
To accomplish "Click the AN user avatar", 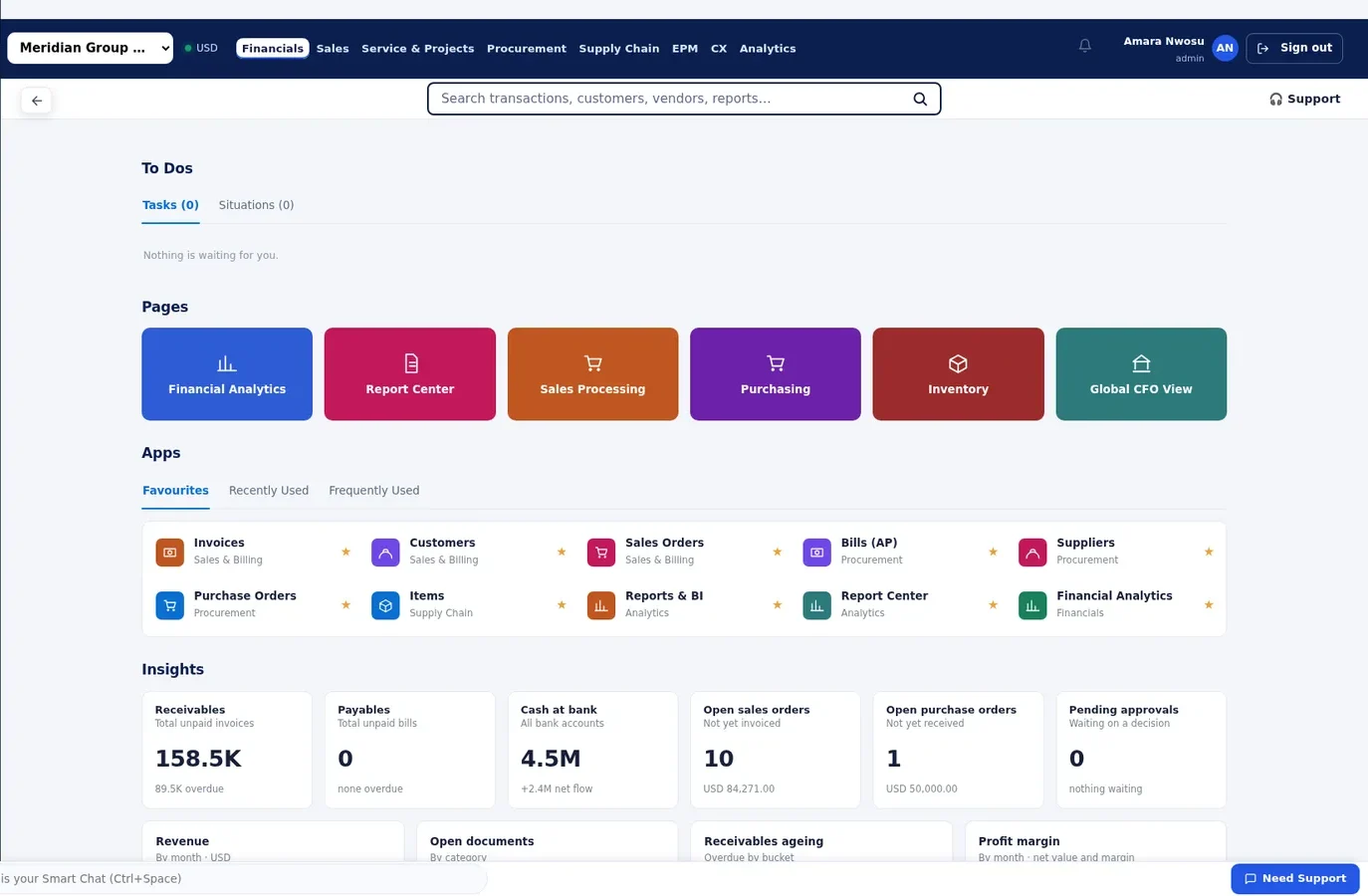I will [1225, 48].
